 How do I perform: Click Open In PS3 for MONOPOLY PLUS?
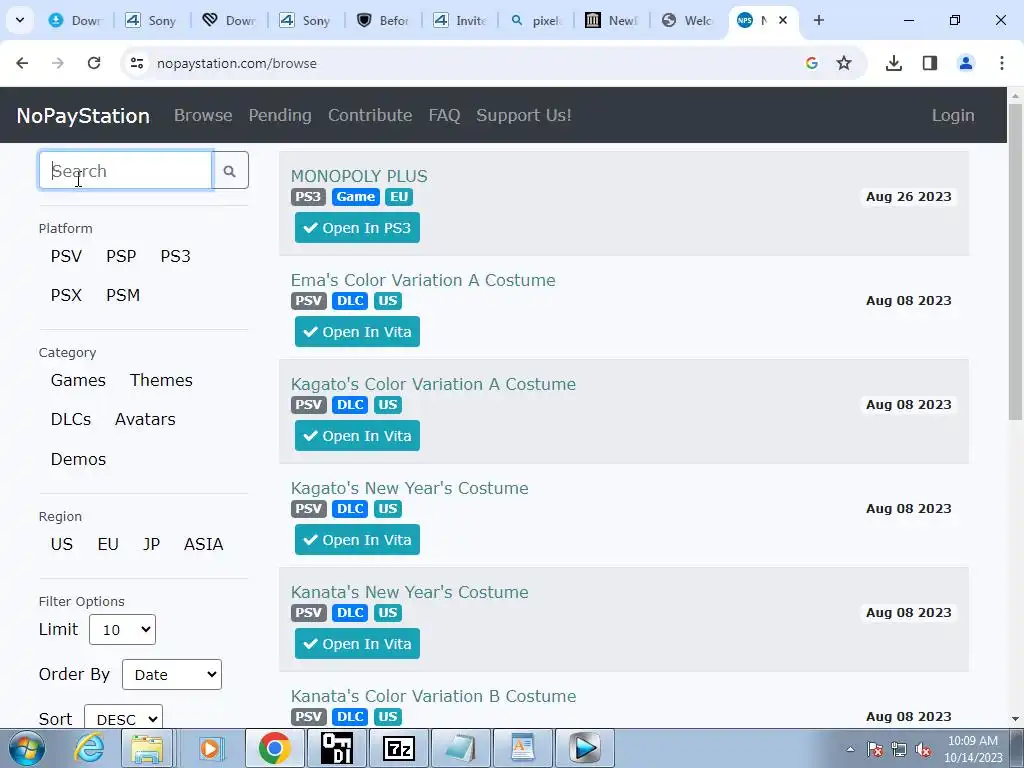(357, 227)
